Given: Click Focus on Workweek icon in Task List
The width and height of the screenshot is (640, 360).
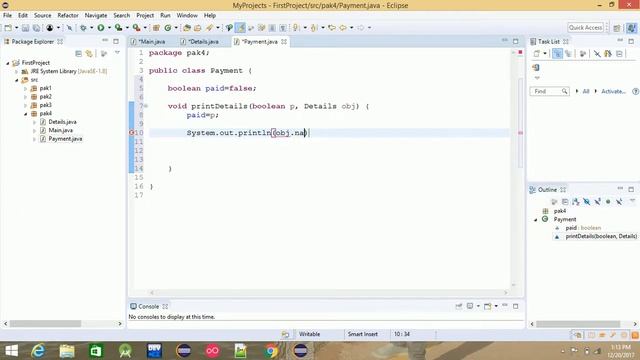Looking at the screenshot, I should [x=582, y=53].
